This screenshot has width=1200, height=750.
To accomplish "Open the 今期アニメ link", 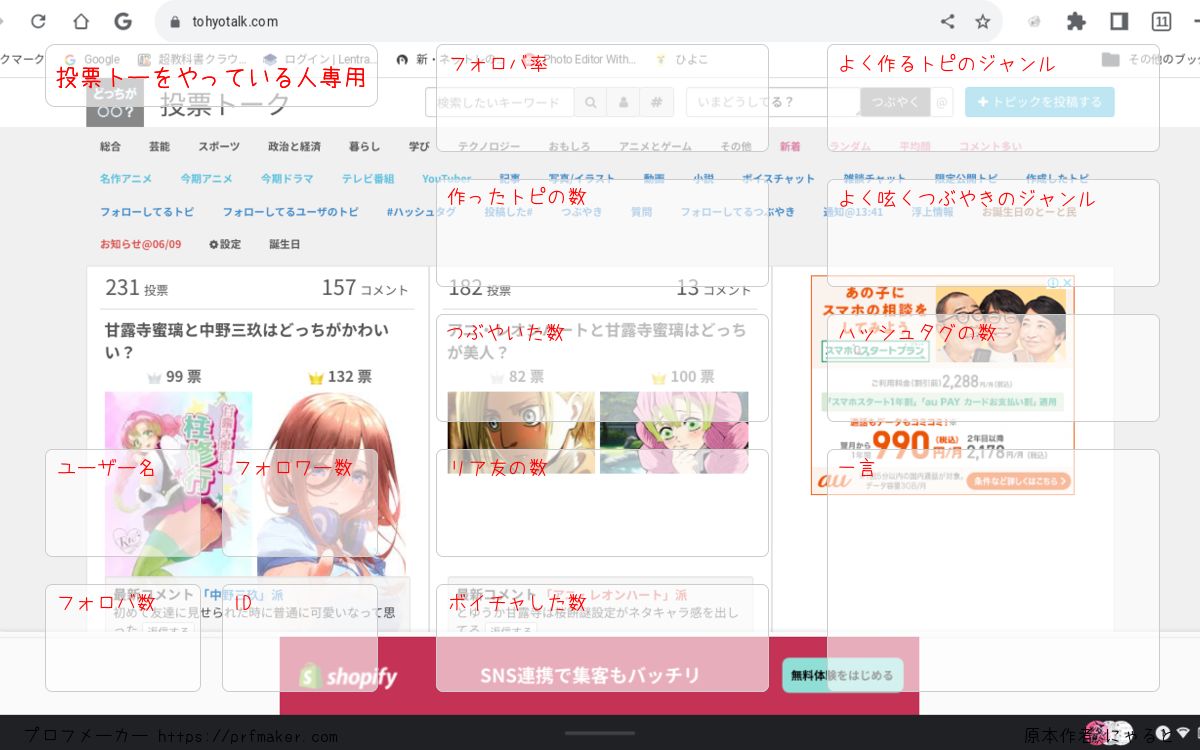I will [206, 179].
